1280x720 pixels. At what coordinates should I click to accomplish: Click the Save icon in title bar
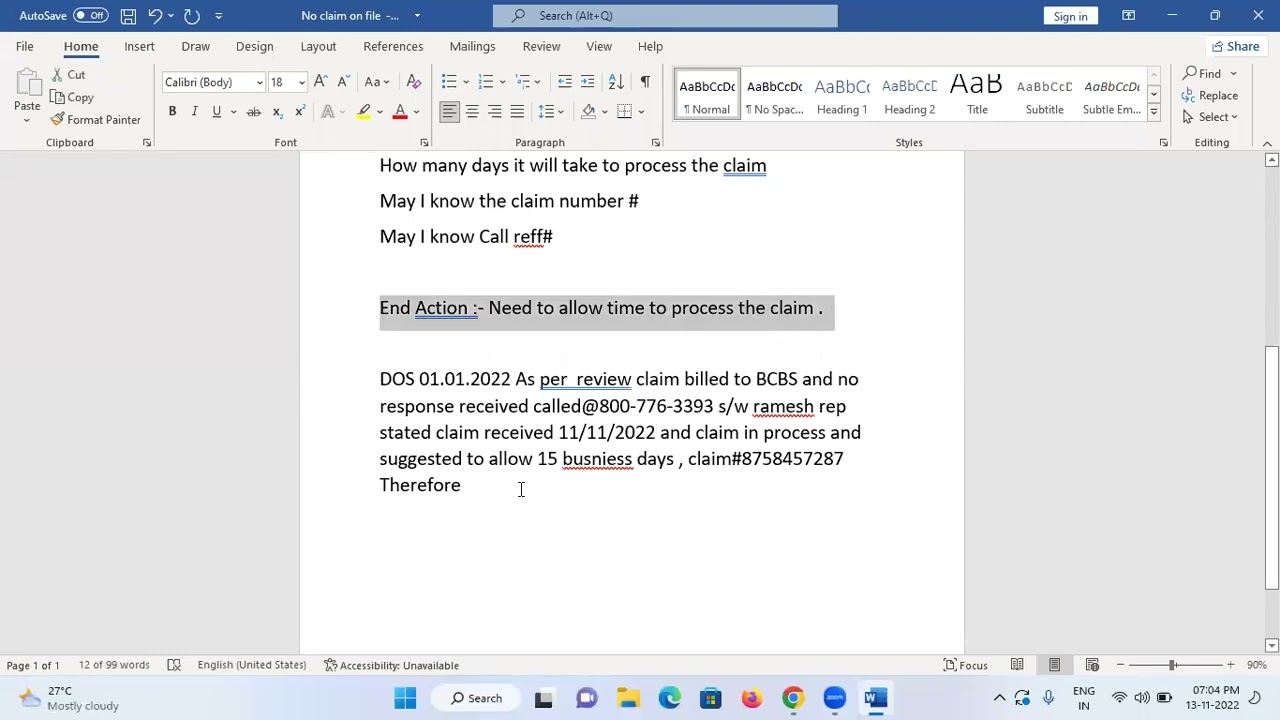[128, 15]
